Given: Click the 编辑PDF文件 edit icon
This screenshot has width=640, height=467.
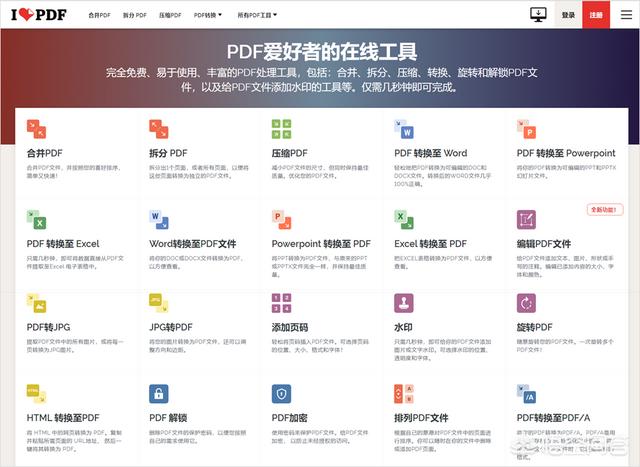Looking at the screenshot, I should (x=527, y=220).
